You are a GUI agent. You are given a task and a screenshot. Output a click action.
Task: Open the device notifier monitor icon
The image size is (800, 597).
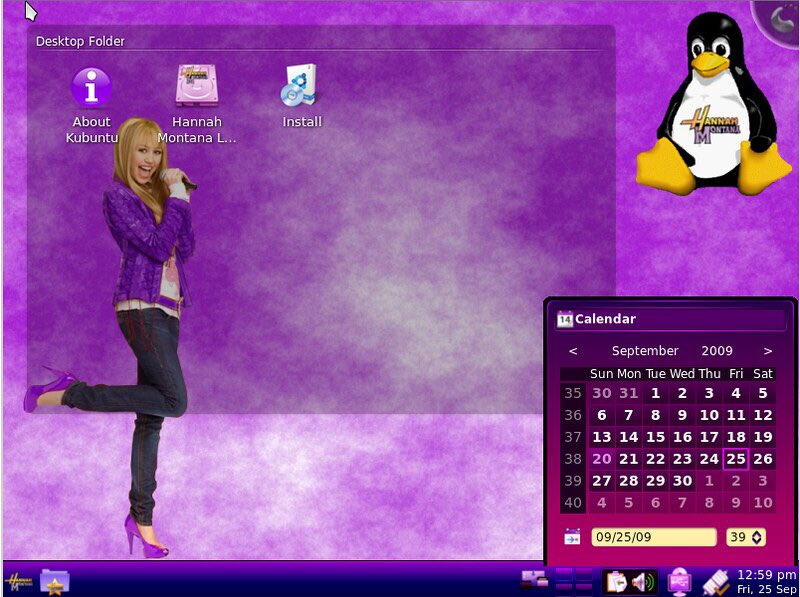[x=679, y=582]
